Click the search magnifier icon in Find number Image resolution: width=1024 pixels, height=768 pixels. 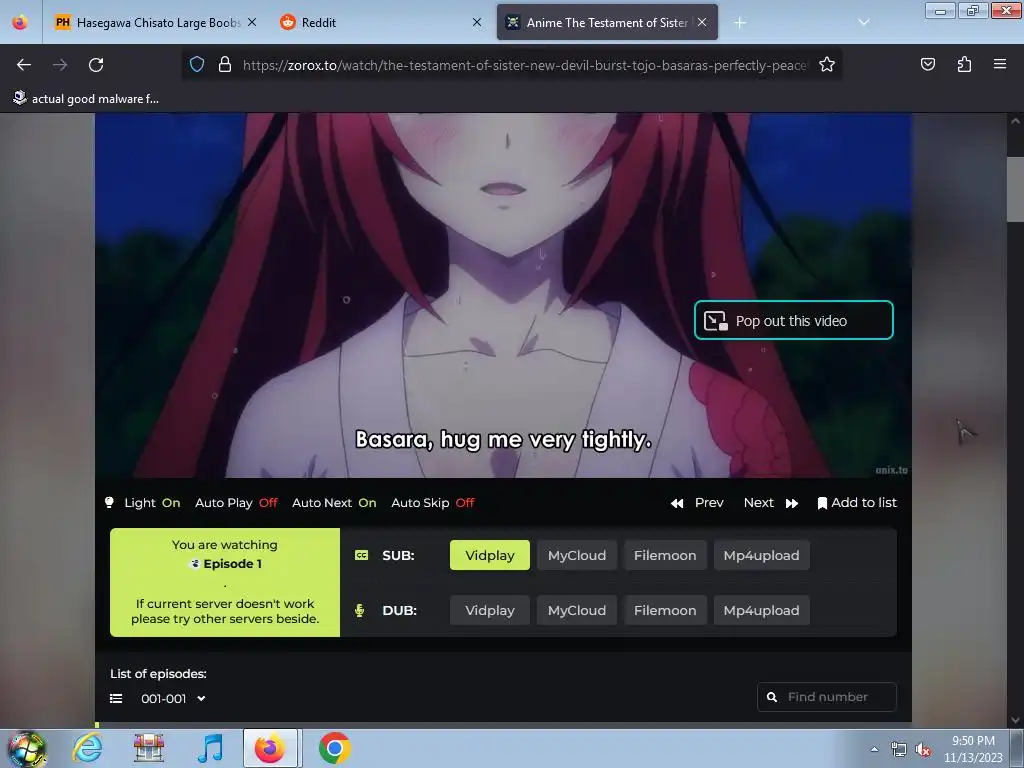772,697
